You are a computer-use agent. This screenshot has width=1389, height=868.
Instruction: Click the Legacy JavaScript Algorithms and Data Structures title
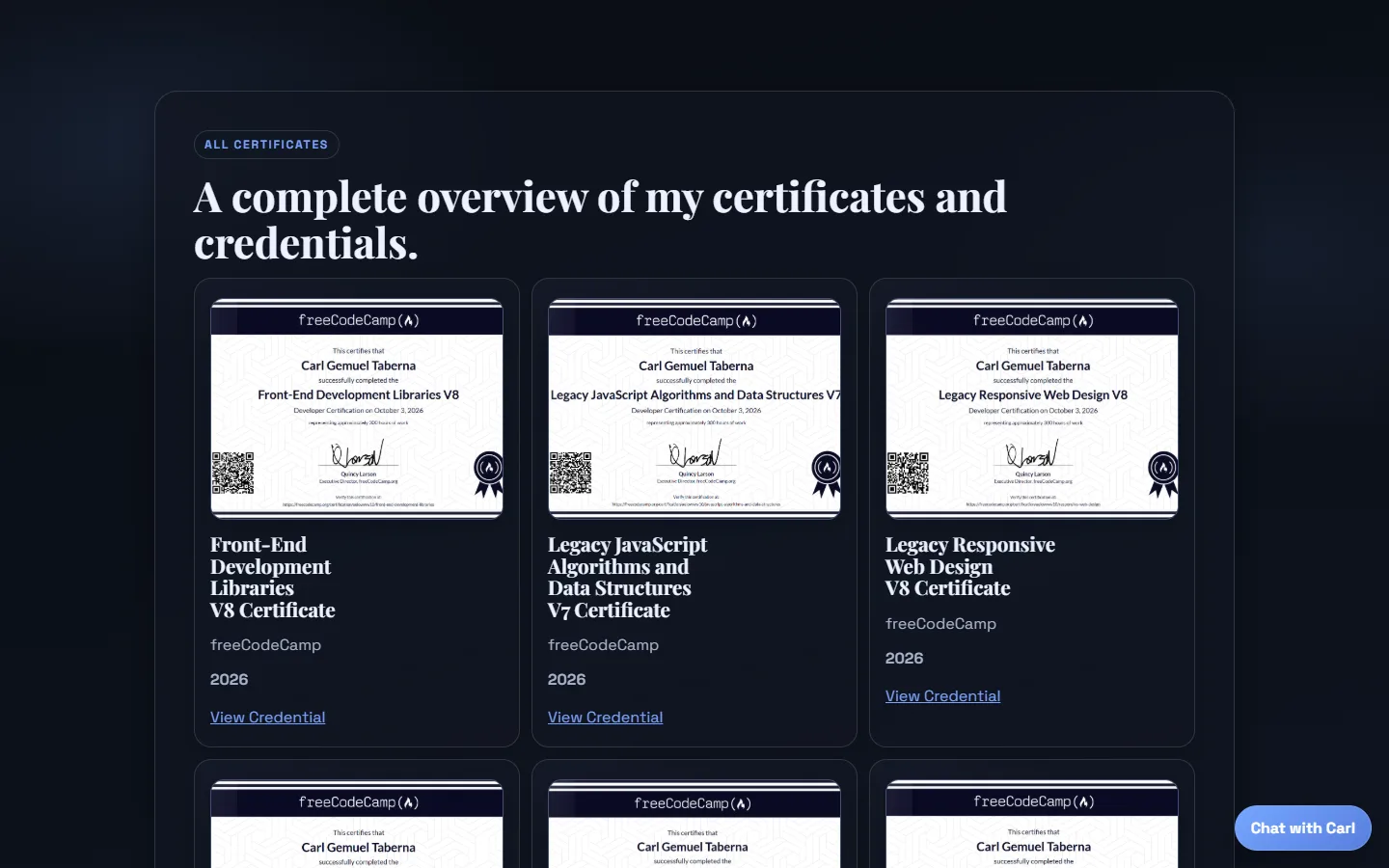click(x=627, y=578)
